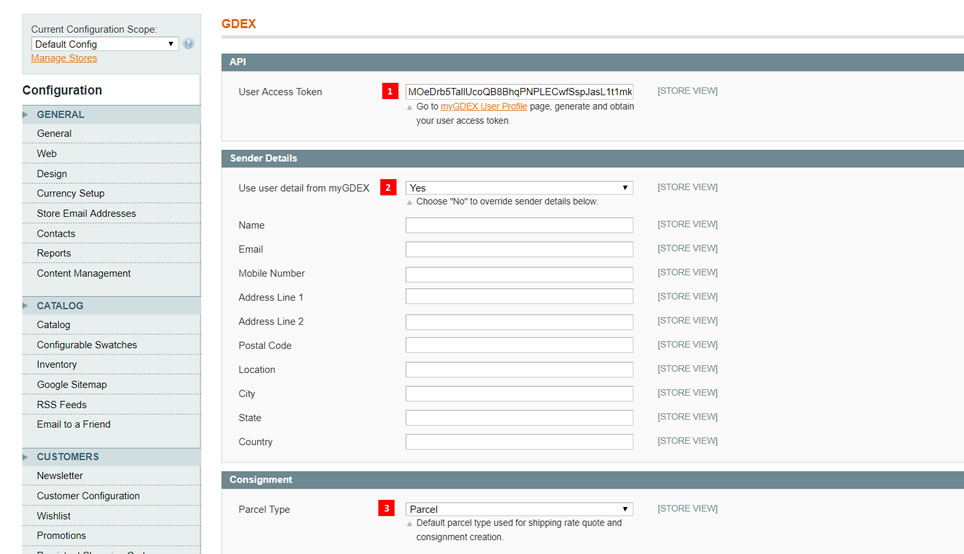Focus the Mobile Number field
This screenshot has height=554, width=964.
[x=520, y=274]
